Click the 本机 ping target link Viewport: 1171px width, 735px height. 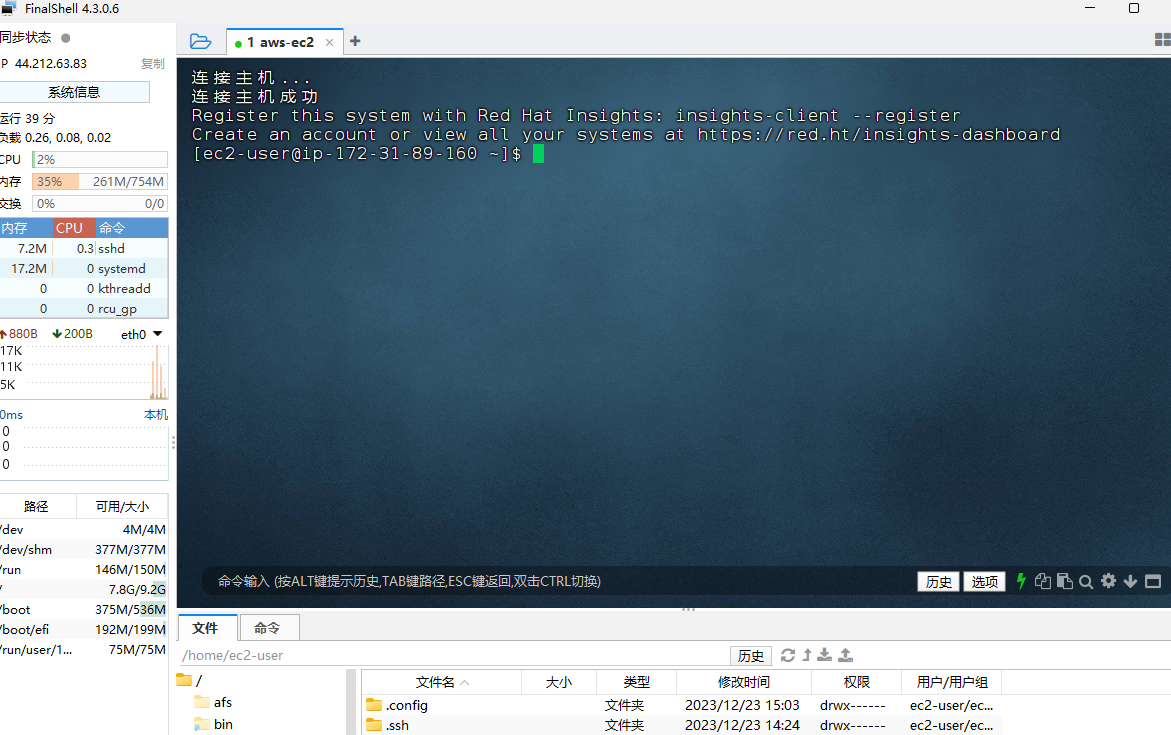(x=155, y=415)
